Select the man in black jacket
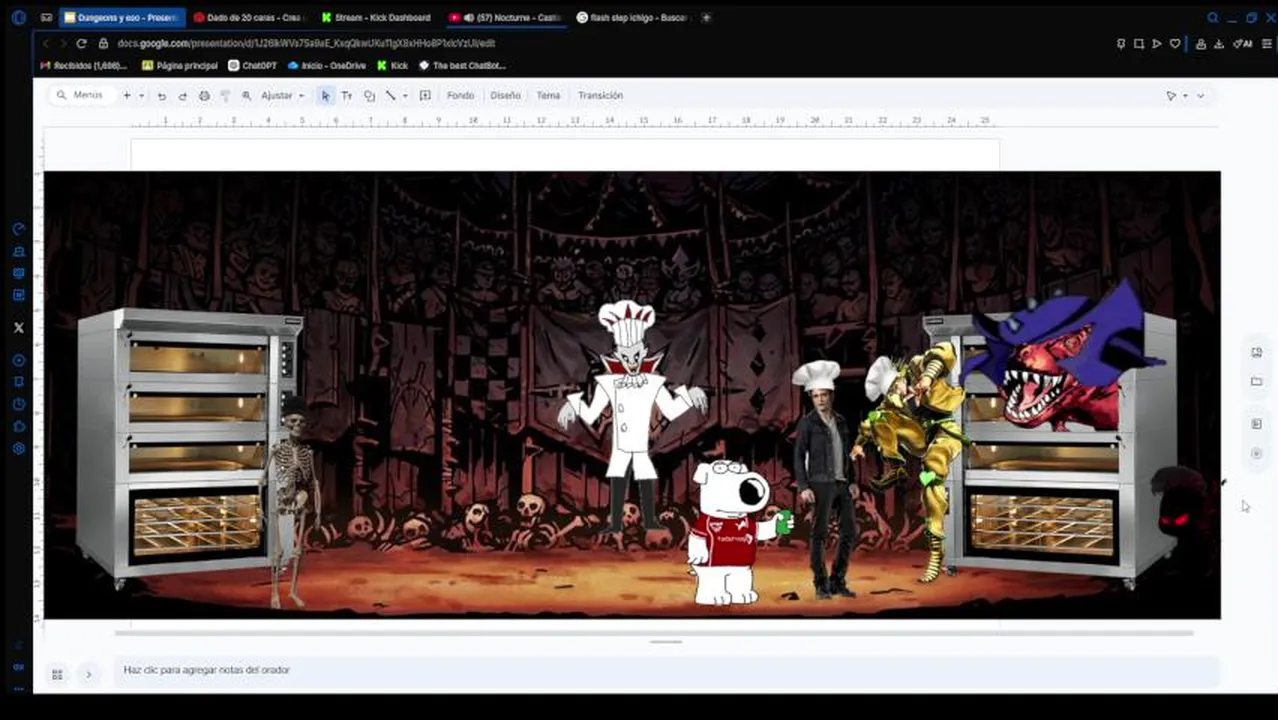Viewport: 1278px width, 720px height. coord(824,482)
